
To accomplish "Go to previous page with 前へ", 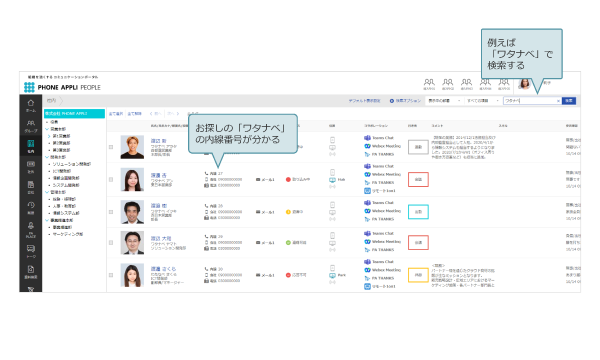I will [x=155, y=114].
